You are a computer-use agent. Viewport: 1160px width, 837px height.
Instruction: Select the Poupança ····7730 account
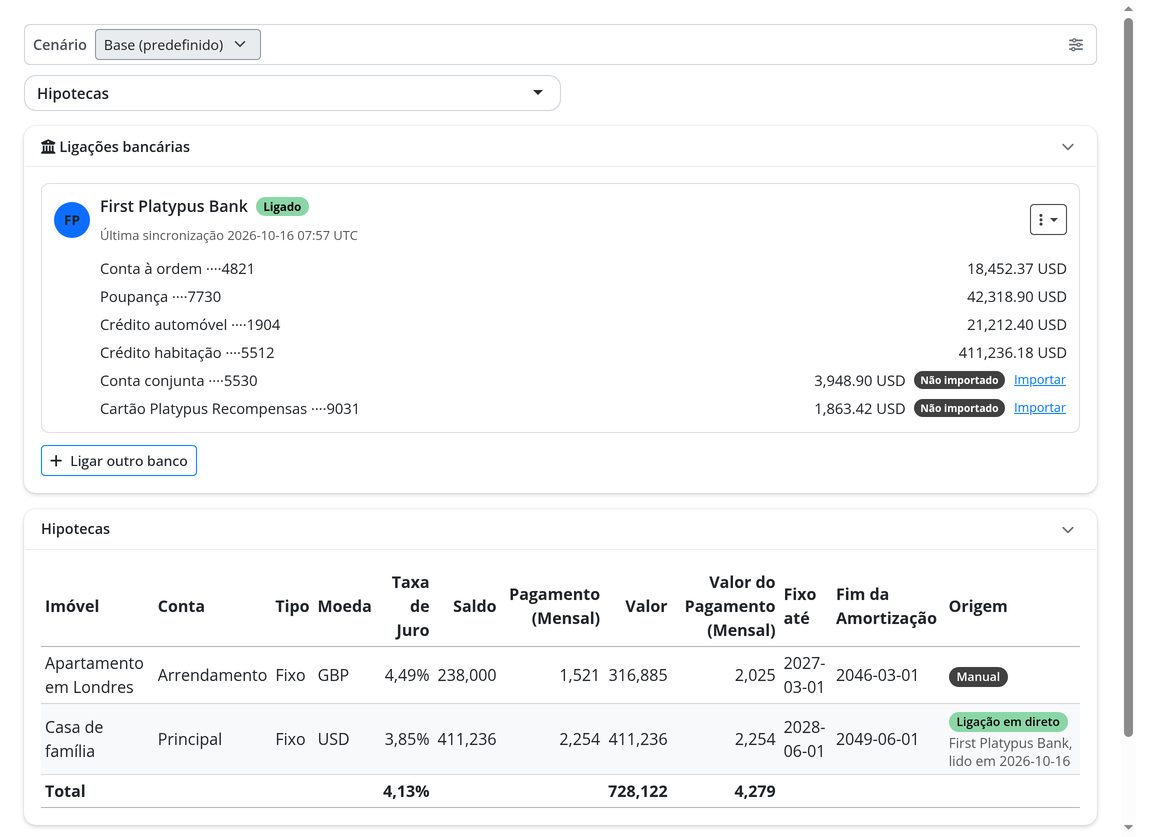click(x=583, y=297)
